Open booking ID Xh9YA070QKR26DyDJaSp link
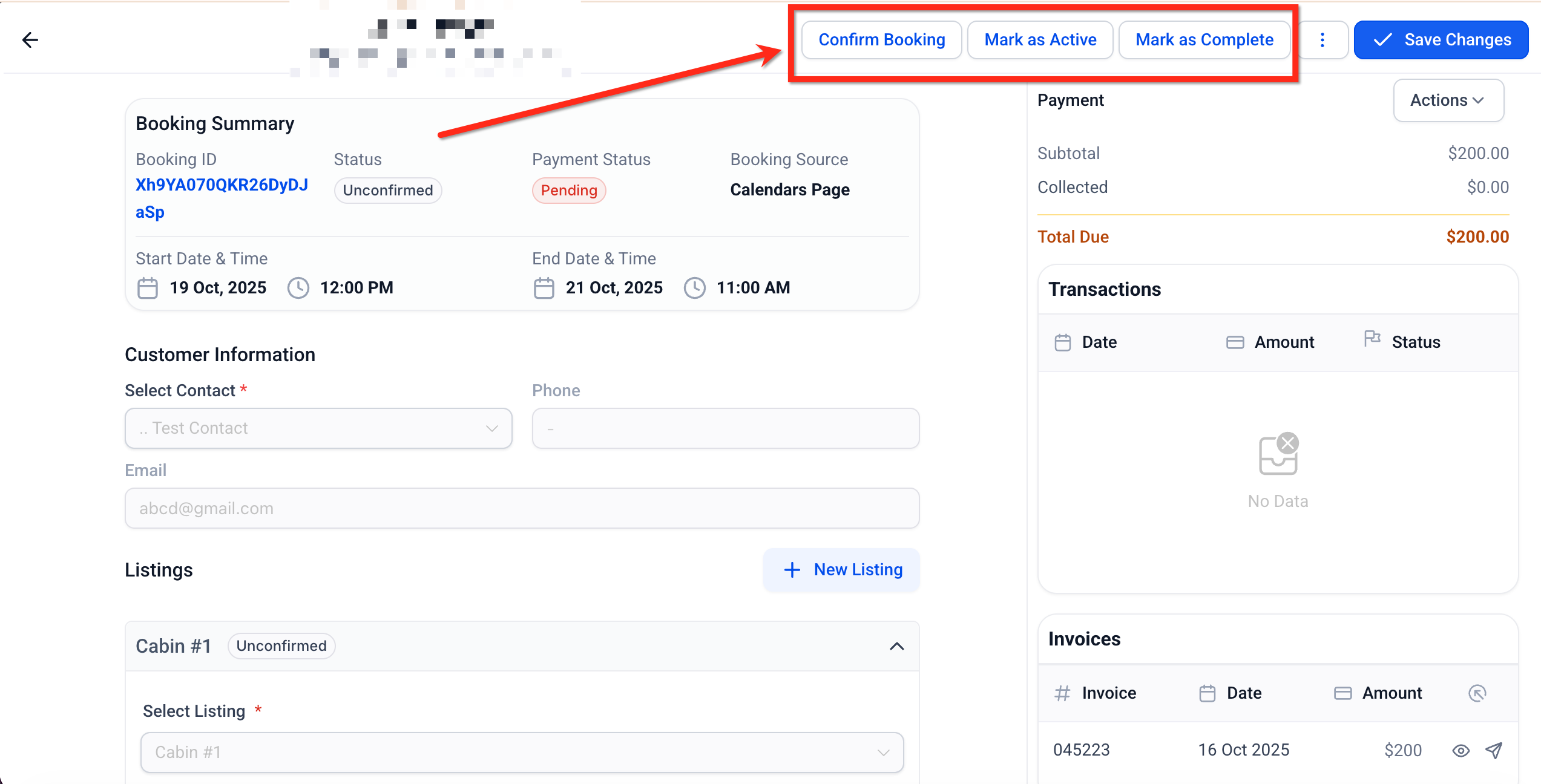The height and width of the screenshot is (784, 1541). pos(222,186)
